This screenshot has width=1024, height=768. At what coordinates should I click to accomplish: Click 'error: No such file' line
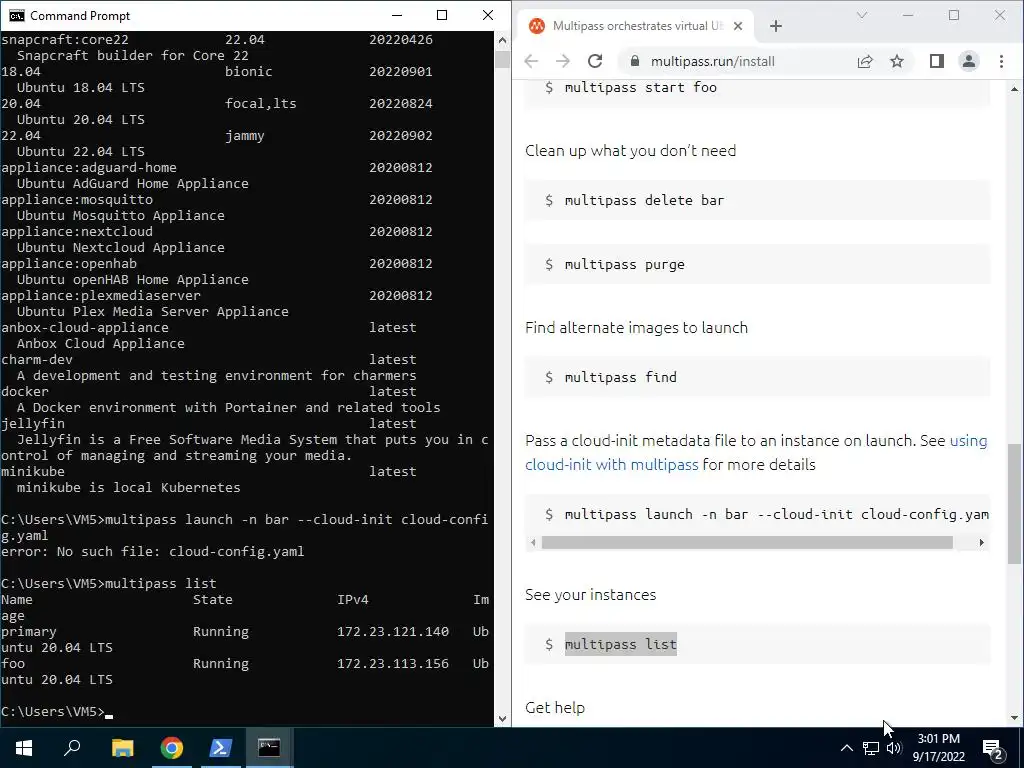[x=153, y=552]
